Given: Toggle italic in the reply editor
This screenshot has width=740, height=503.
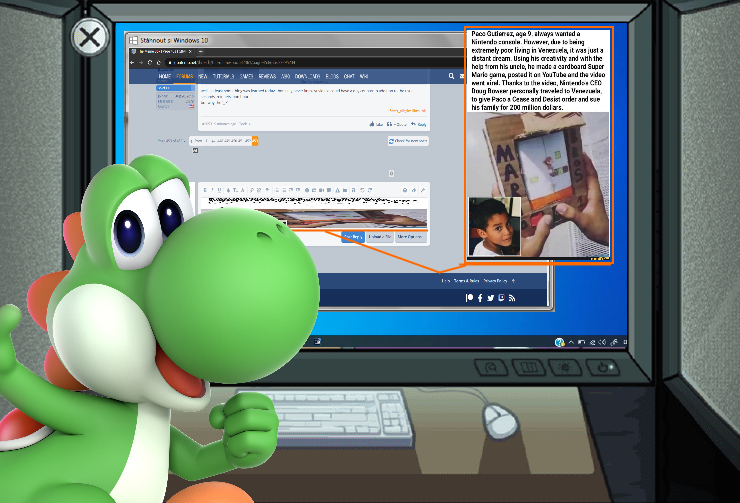Looking at the screenshot, I should [212, 190].
